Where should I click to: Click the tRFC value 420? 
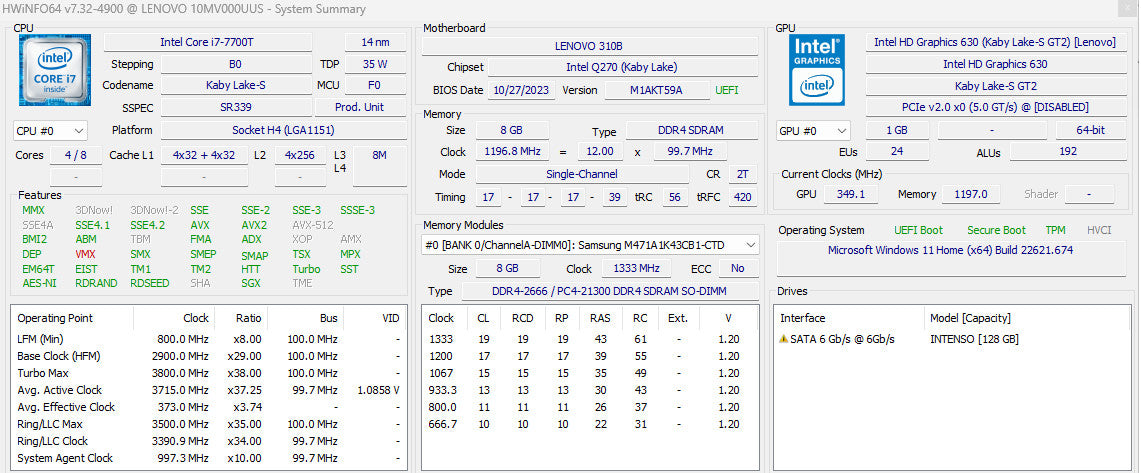point(742,197)
